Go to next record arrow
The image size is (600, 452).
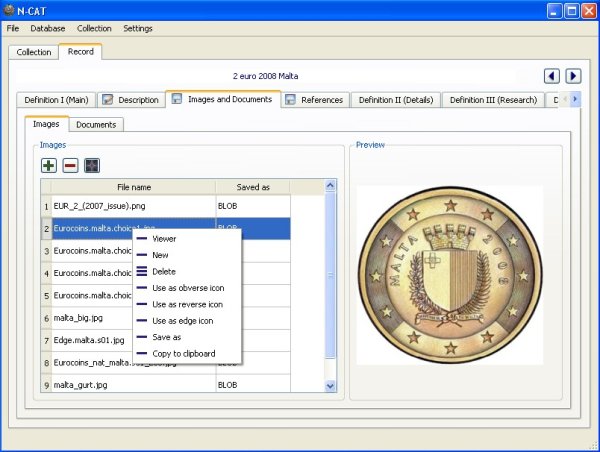click(573, 76)
